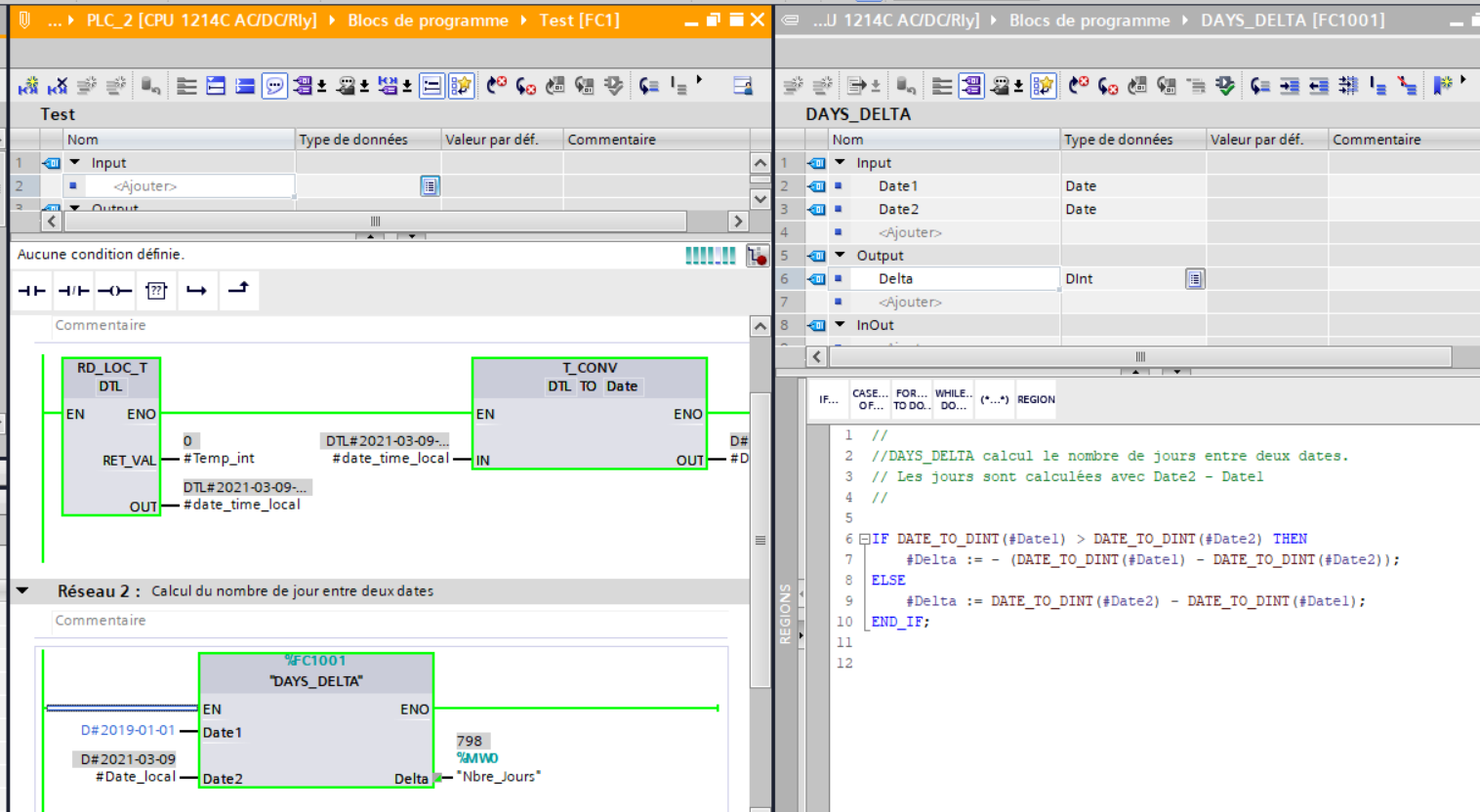1480x812 pixels.
Task: Insert network icon in Test toolbar
Action: (28, 86)
